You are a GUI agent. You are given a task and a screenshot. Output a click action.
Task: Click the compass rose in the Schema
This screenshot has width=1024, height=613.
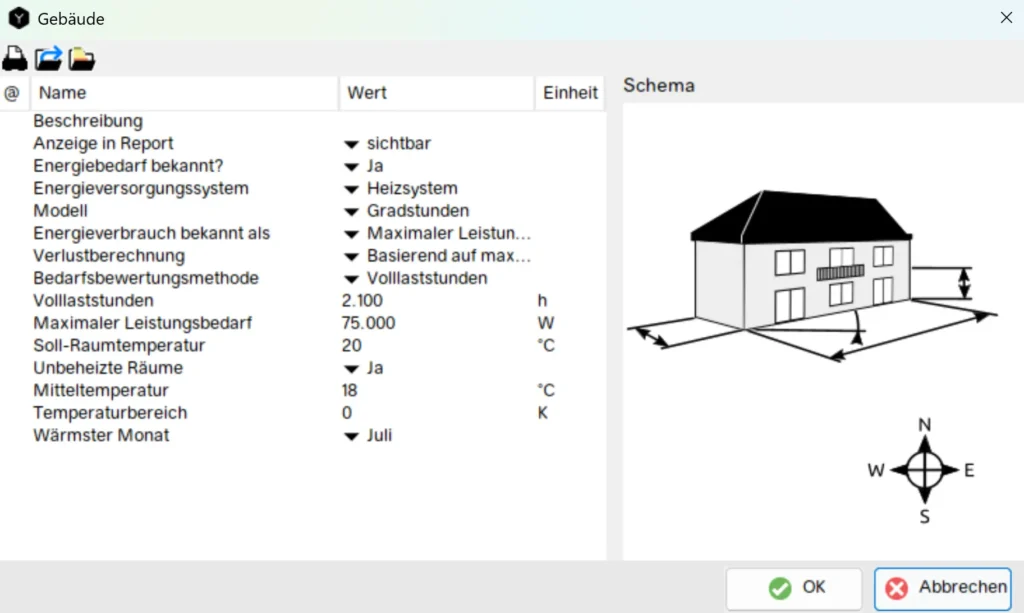click(x=925, y=469)
